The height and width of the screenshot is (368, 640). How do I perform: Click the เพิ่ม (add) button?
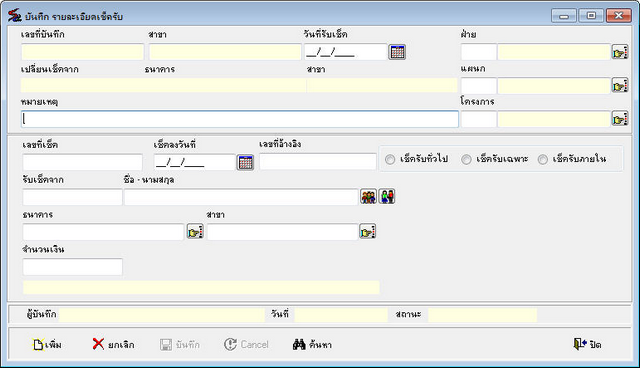pyautogui.click(x=47, y=345)
